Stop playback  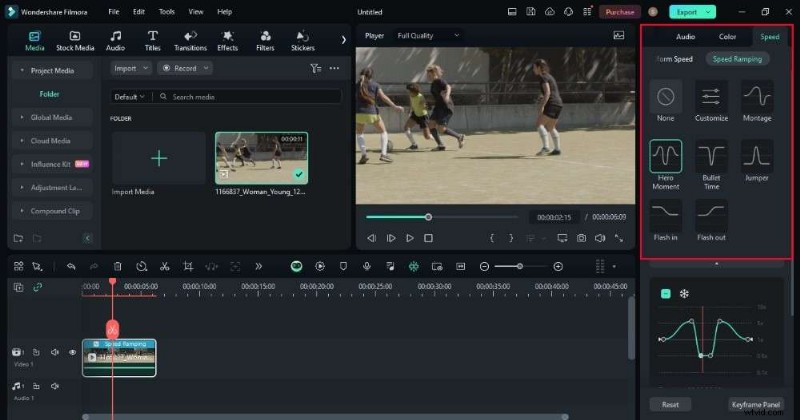(x=429, y=238)
